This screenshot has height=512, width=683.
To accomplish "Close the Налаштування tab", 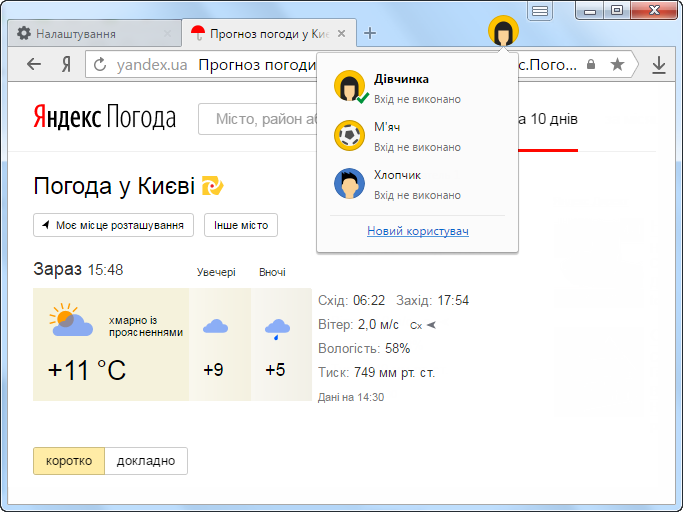I will [x=167, y=34].
